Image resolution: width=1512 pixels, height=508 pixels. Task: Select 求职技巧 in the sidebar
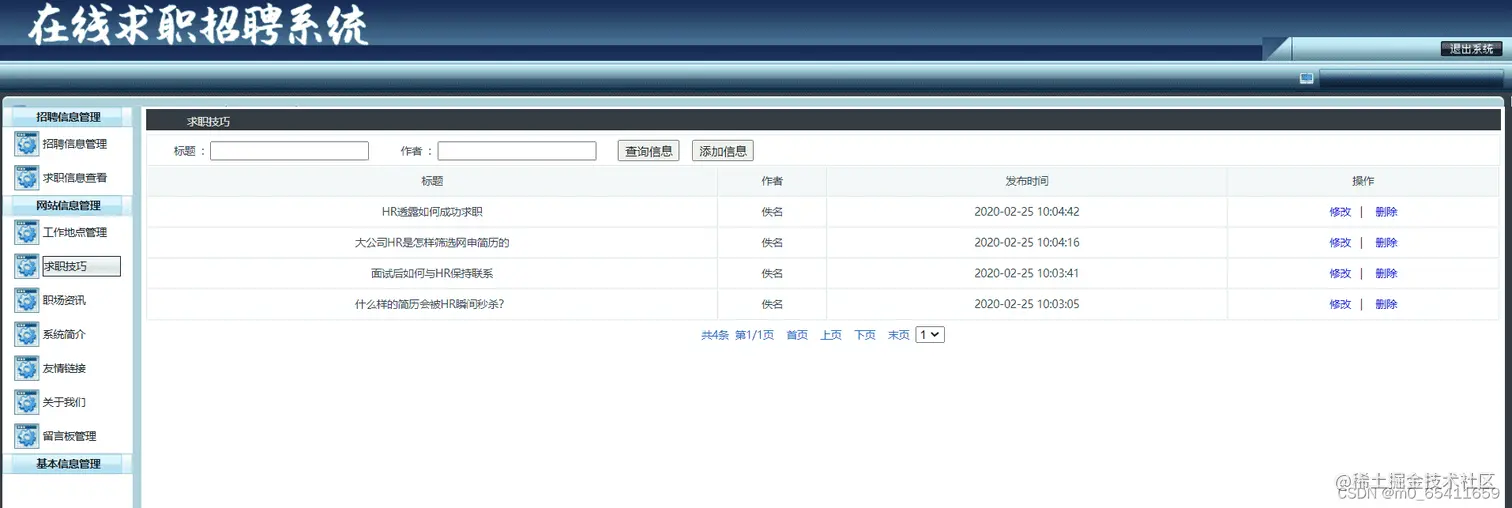[81, 267]
